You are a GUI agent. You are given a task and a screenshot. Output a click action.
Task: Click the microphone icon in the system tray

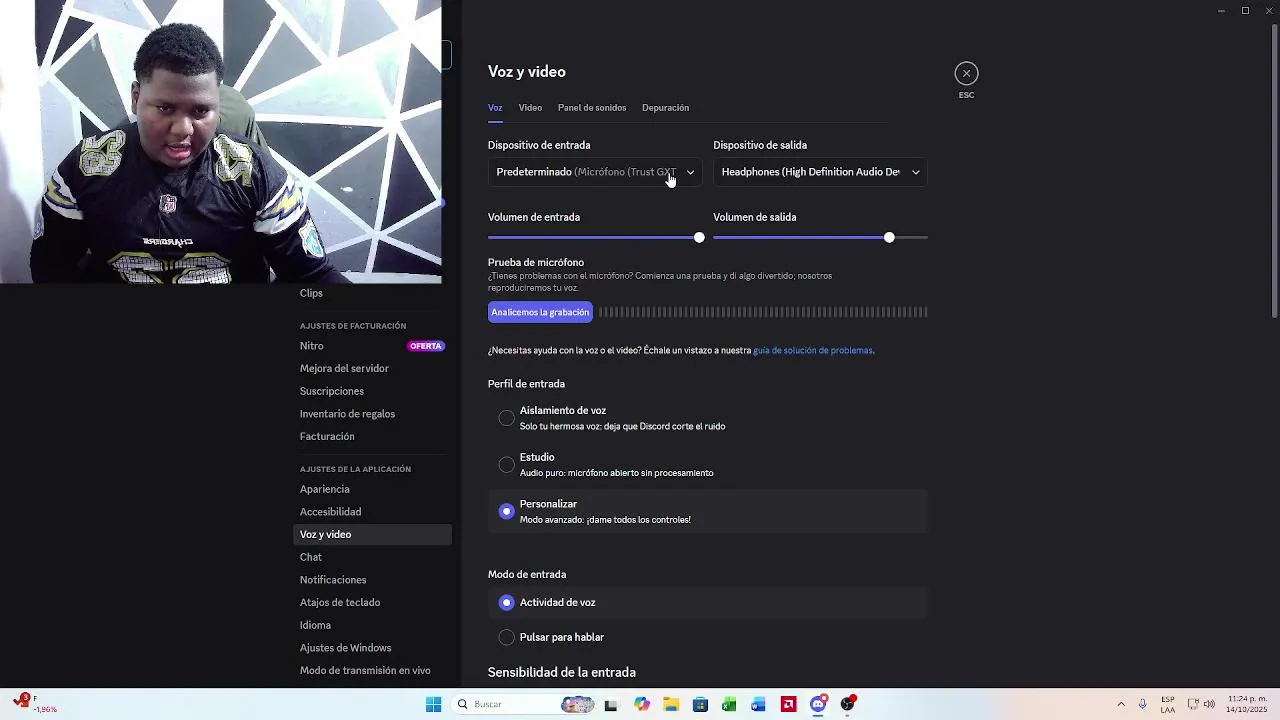tap(1142, 705)
